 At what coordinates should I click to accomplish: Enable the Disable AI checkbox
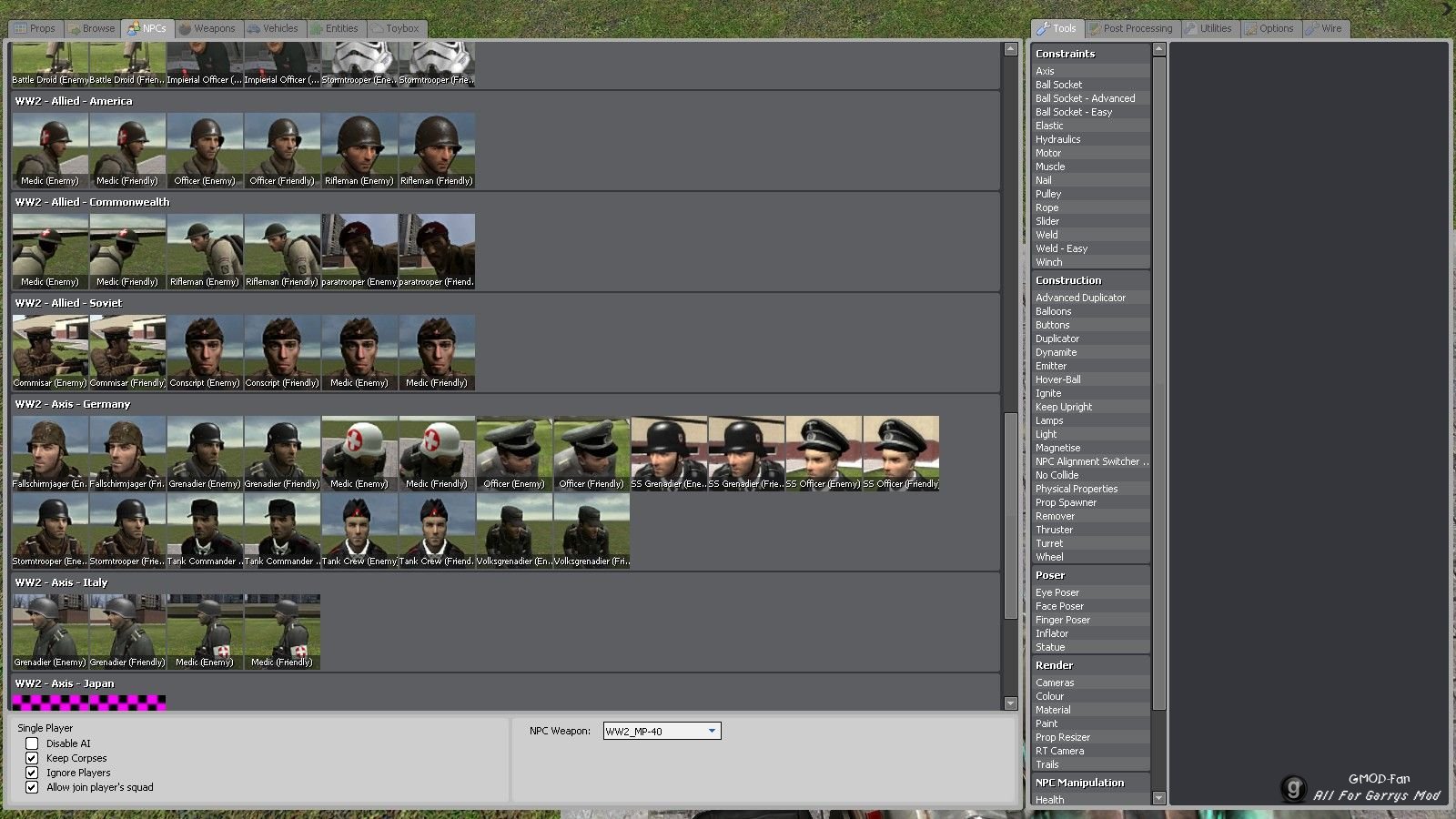(32, 743)
